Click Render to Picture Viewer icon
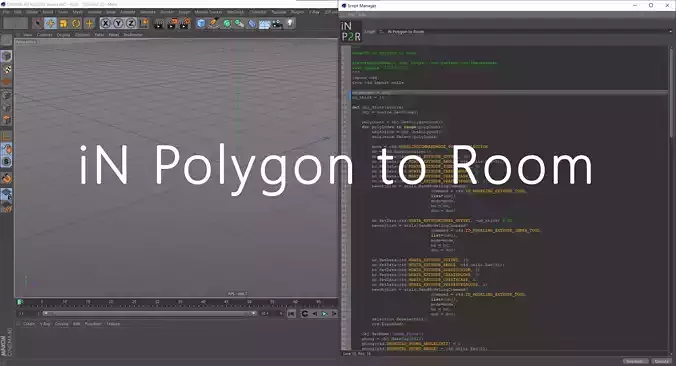676x366 pixels. tap(172, 24)
